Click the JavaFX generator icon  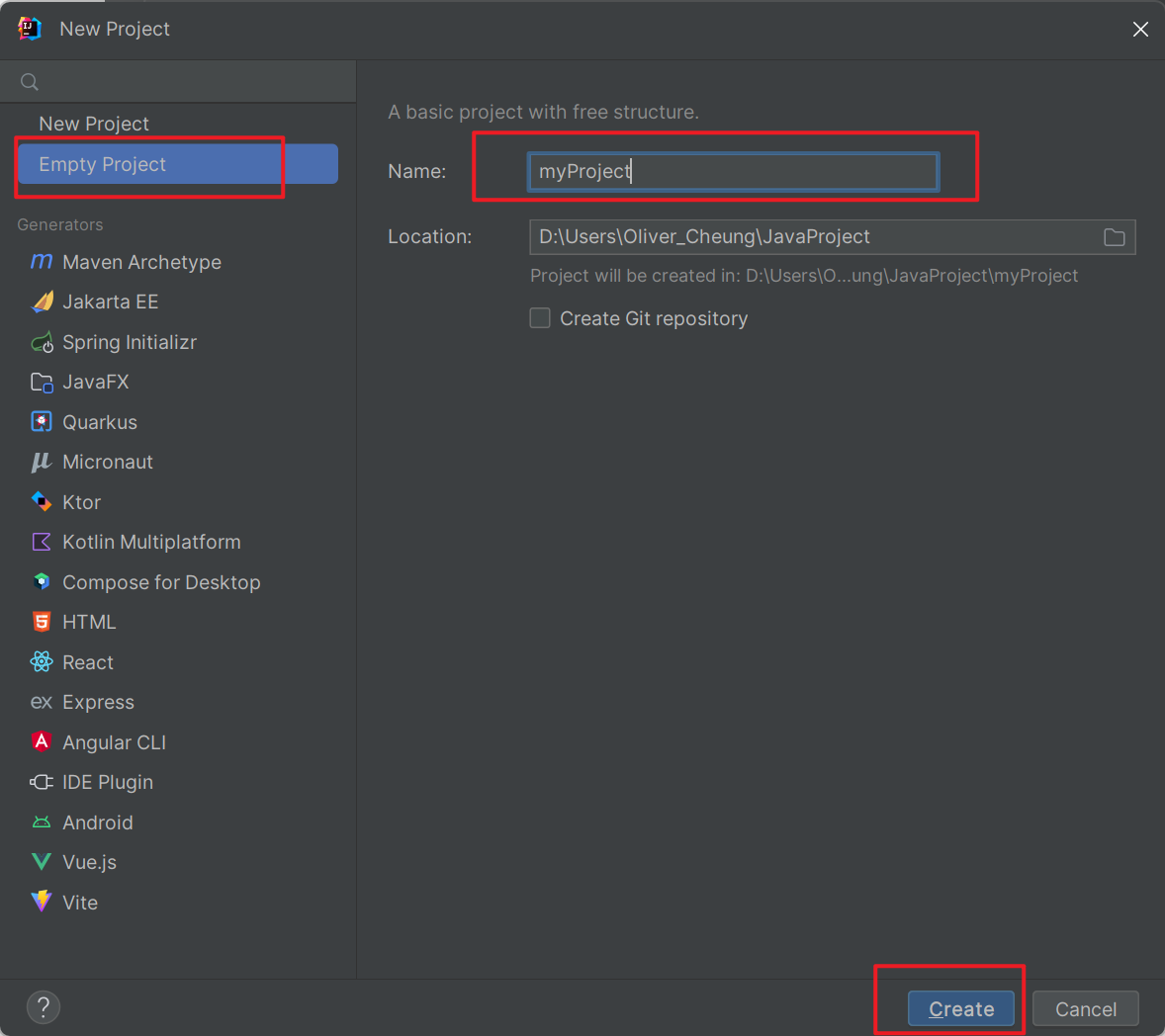42,383
